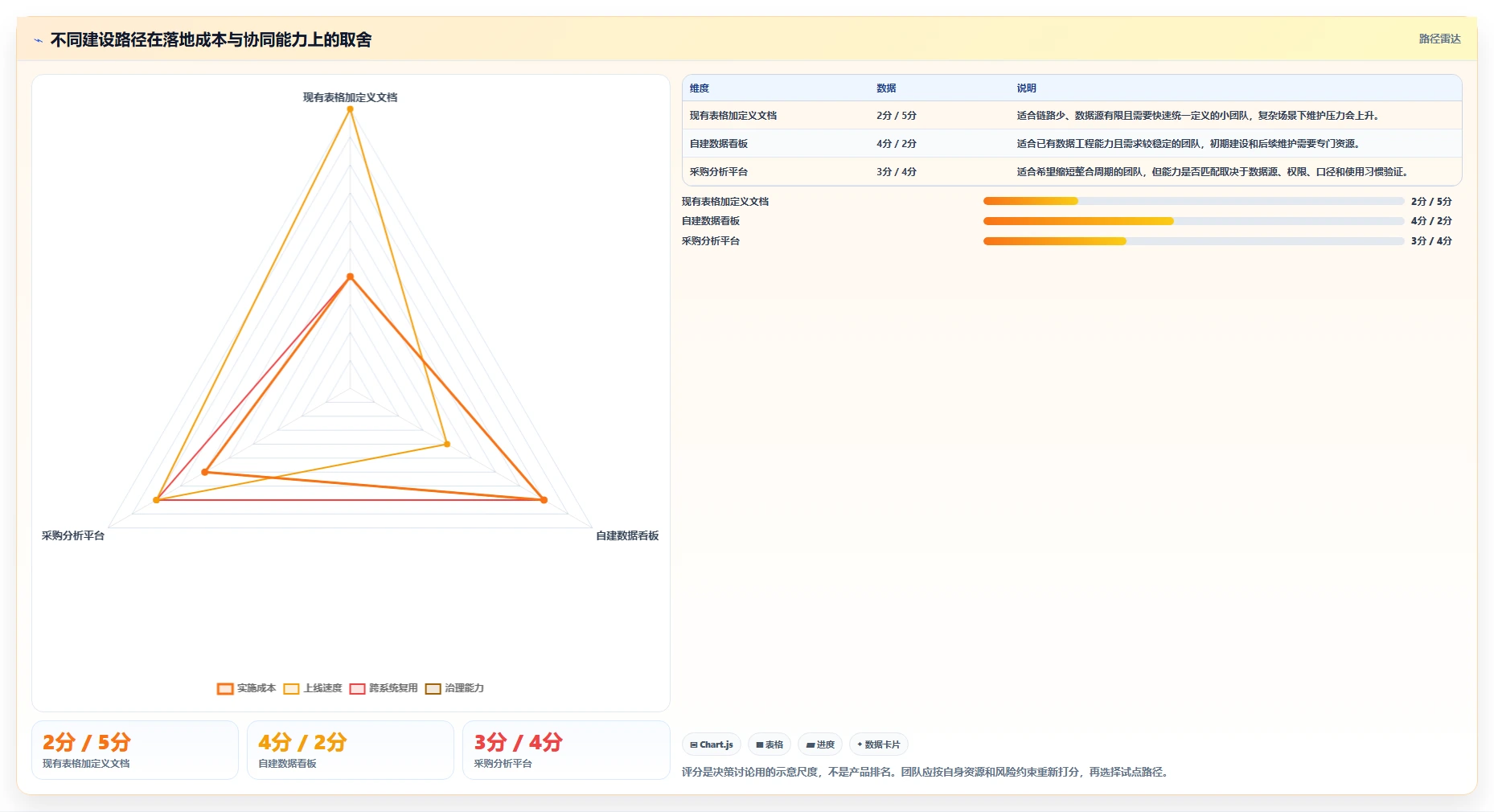Screen dimensions: 1494x812
Task: Toggle the 跨系统复用 legend item
Action: [x=384, y=688]
